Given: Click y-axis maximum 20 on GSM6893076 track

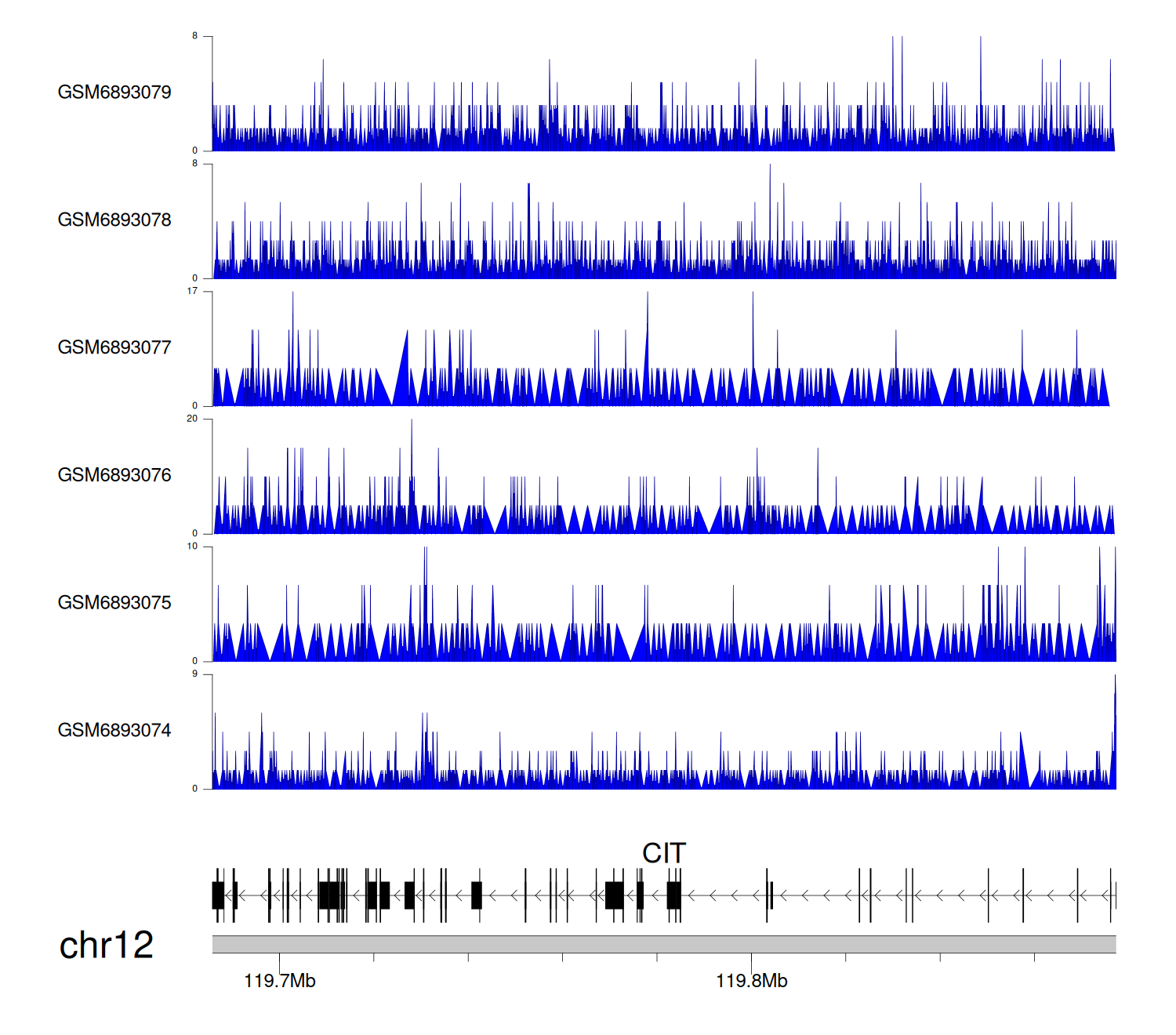Looking at the screenshot, I should (192, 419).
